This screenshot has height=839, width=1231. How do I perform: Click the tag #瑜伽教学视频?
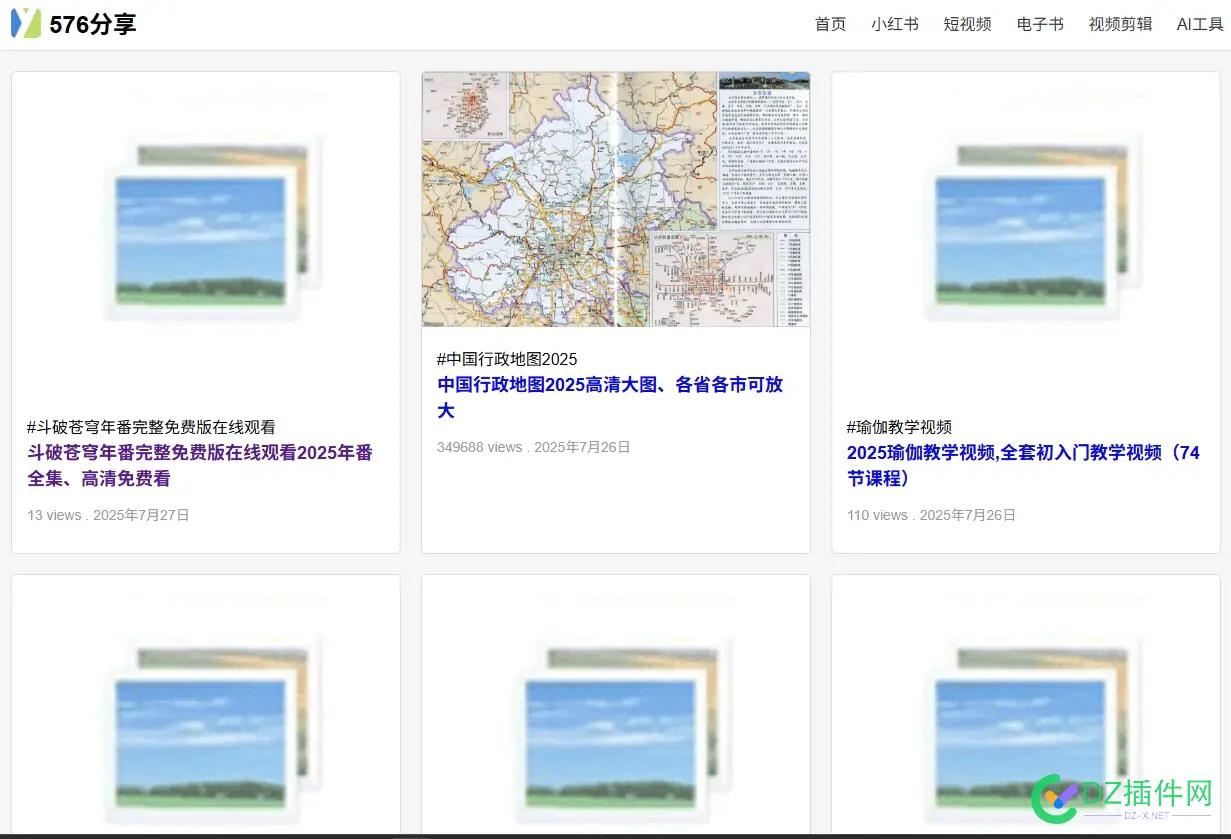pos(897,426)
